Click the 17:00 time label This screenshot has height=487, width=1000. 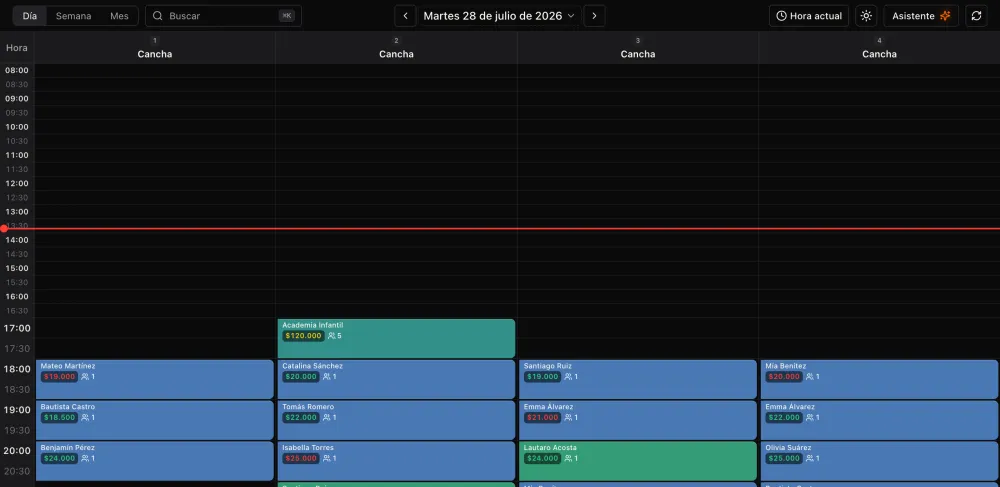[17, 328]
